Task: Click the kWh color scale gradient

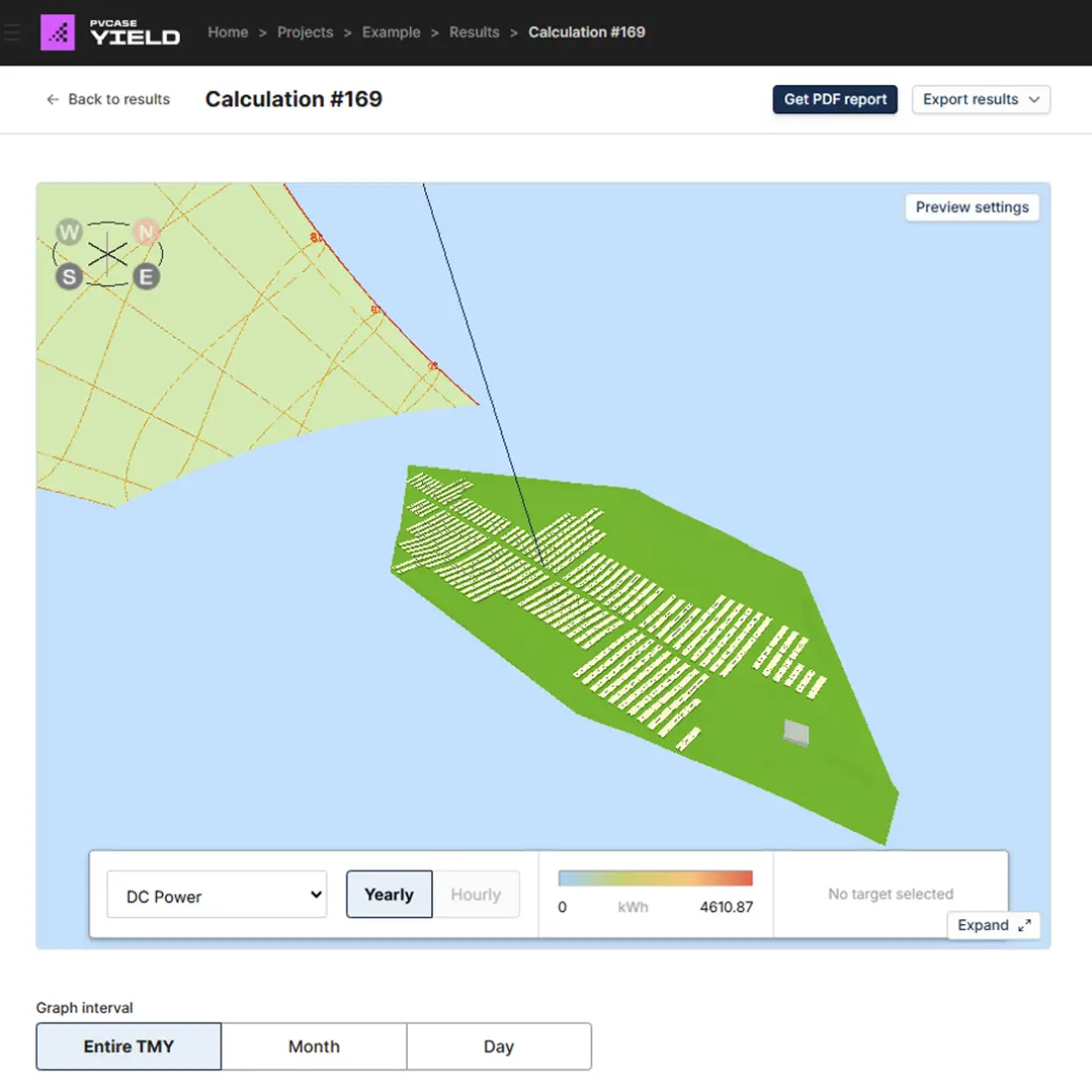Action: pos(655,878)
